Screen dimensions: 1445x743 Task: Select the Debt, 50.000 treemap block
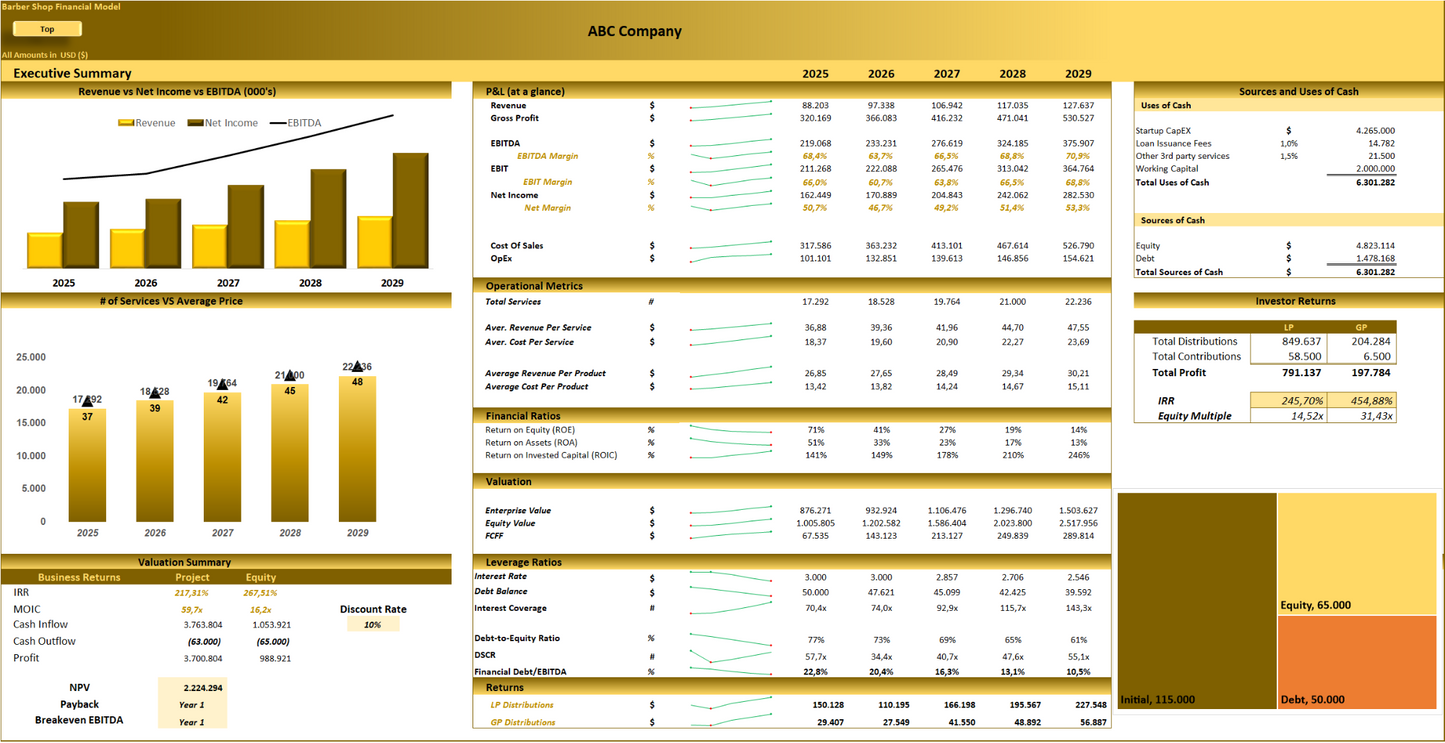[1358, 662]
